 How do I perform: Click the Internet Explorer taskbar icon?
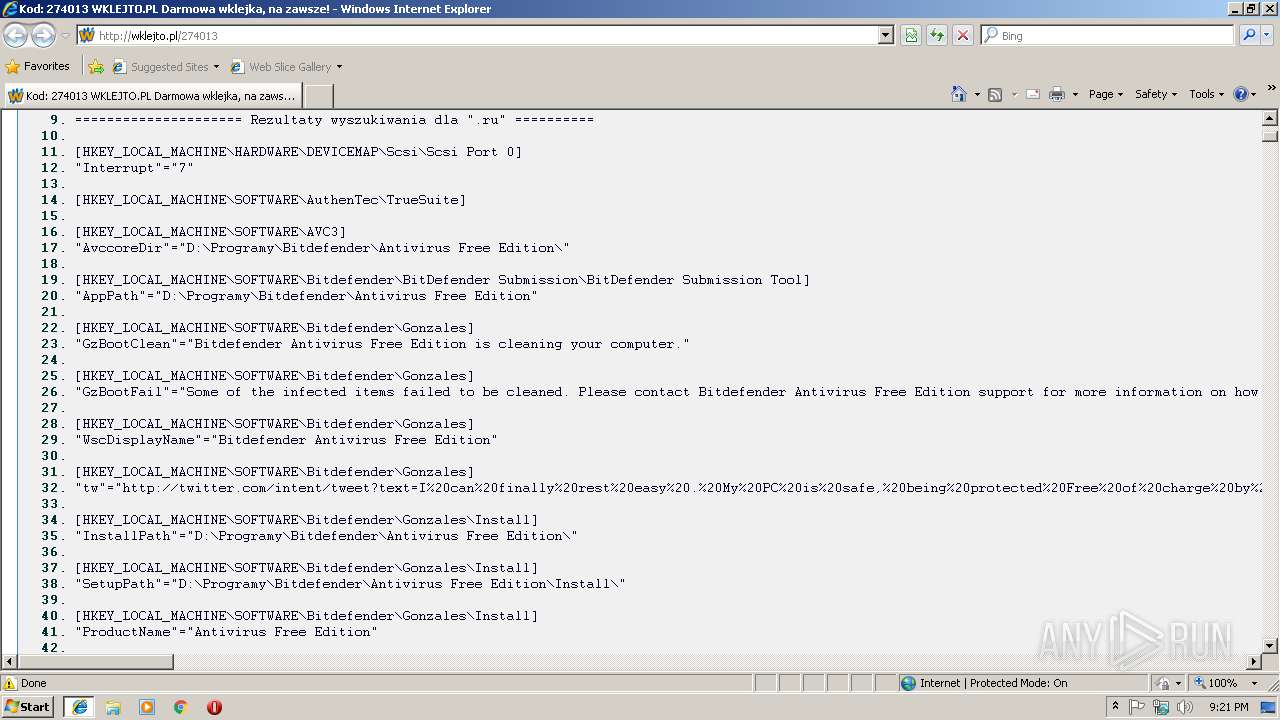tap(79, 706)
